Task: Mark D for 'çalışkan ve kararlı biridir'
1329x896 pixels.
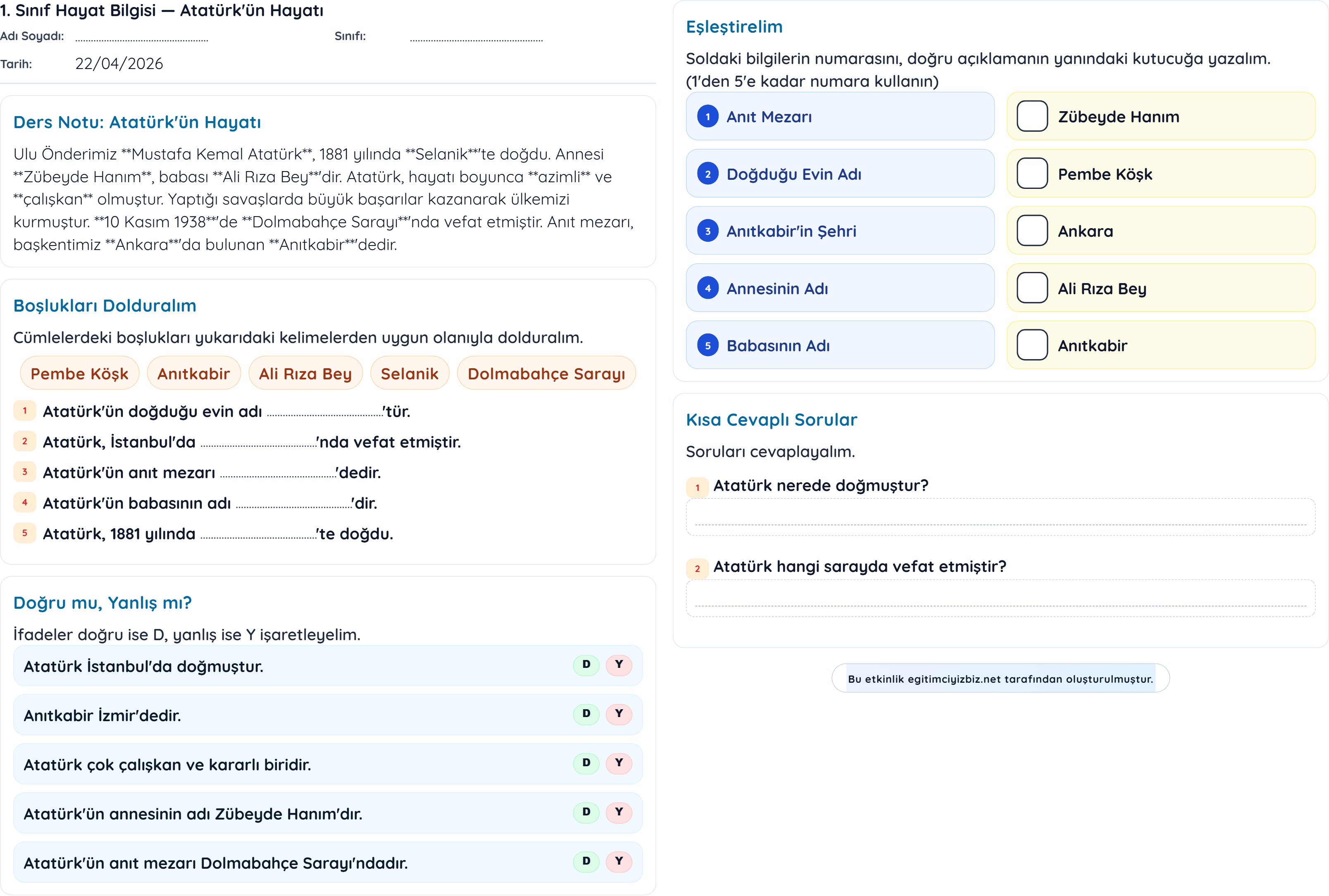Action: [586, 763]
